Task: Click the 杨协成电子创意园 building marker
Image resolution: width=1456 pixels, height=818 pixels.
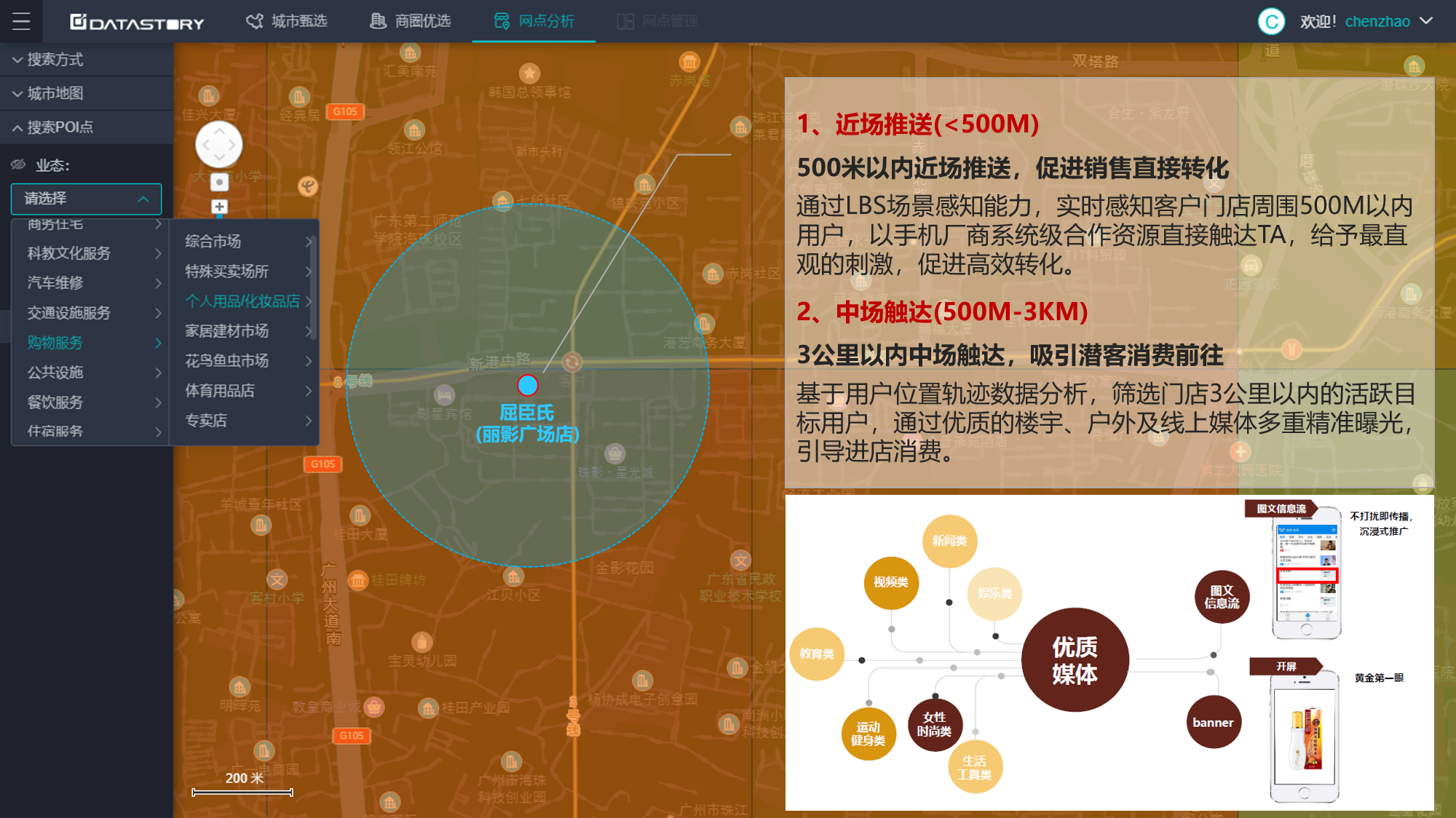Action: point(642,681)
